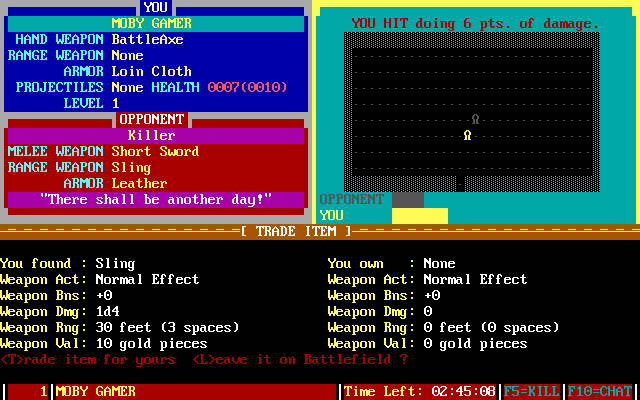The image size is (640, 400).
Task: Open chat using the F10=CHAT option
Action: [x=601, y=391]
